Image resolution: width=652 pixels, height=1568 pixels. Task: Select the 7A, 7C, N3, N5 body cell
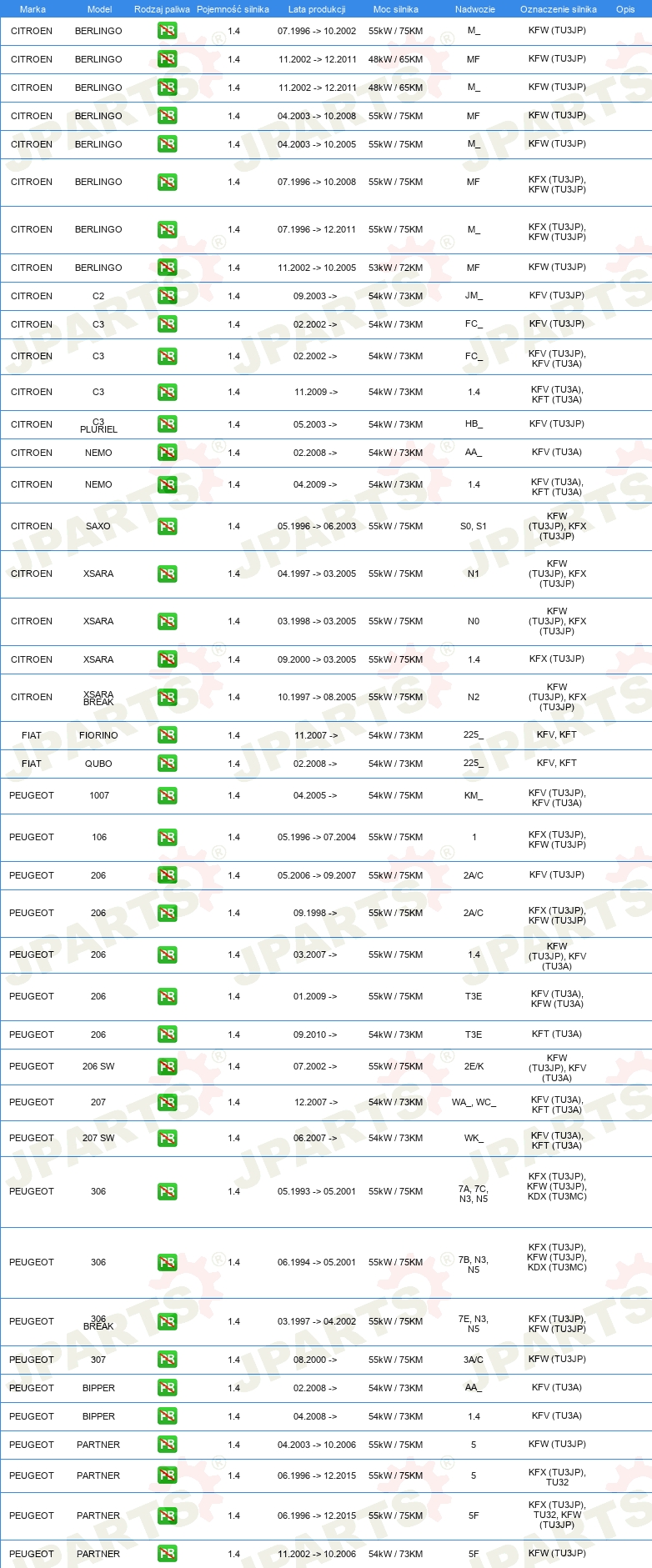tap(474, 1195)
